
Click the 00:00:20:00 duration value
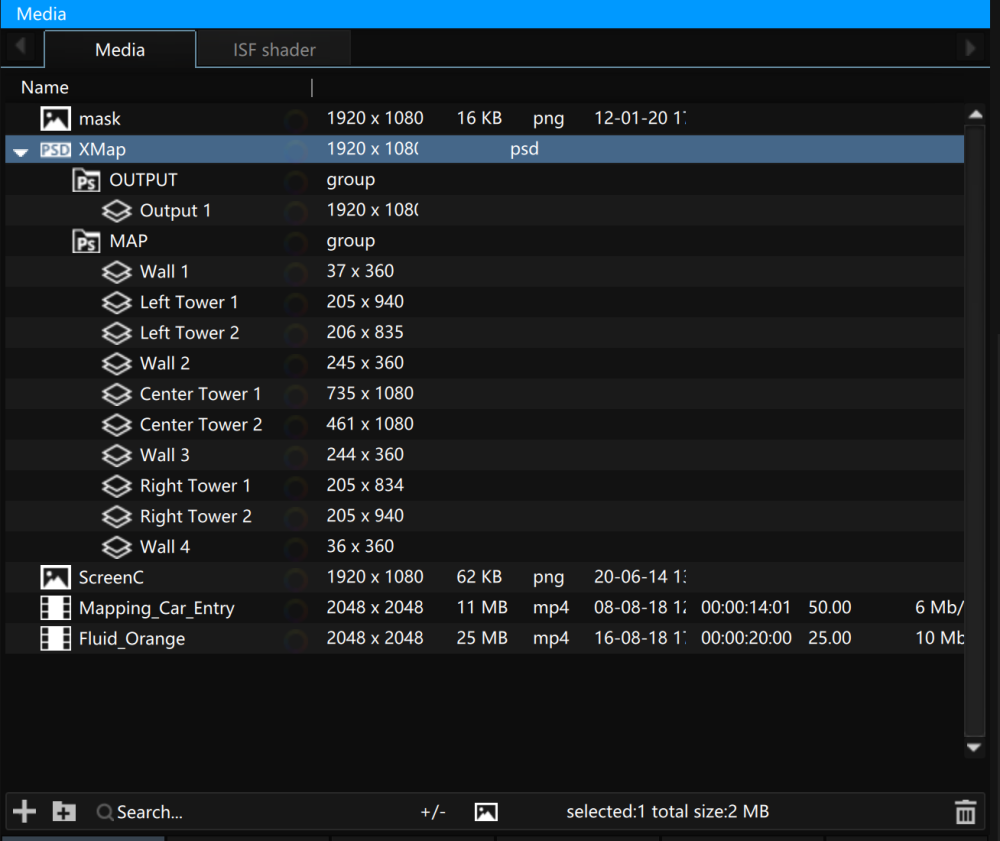pos(746,638)
